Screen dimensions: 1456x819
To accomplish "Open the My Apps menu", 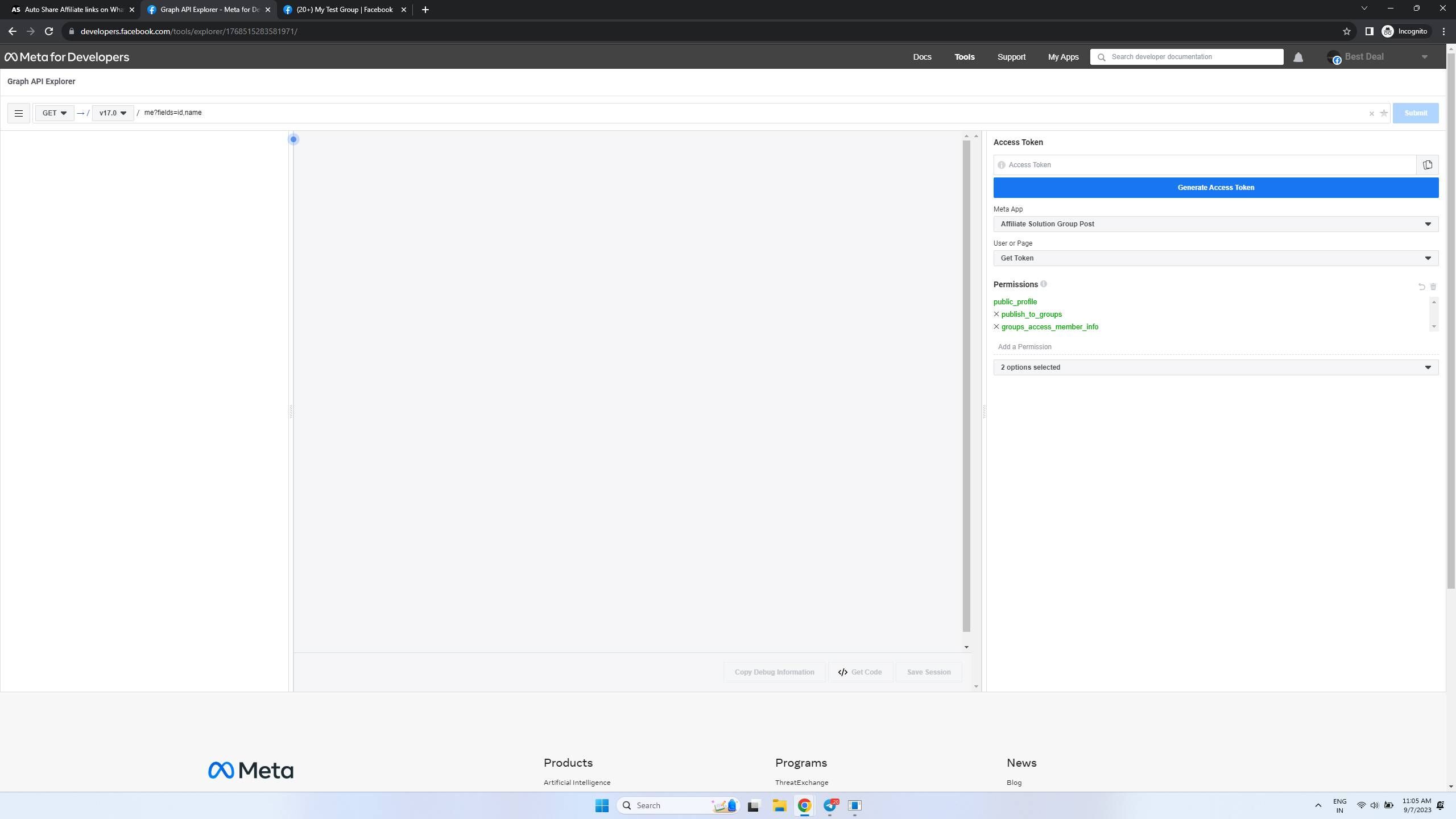I will [1063, 57].
